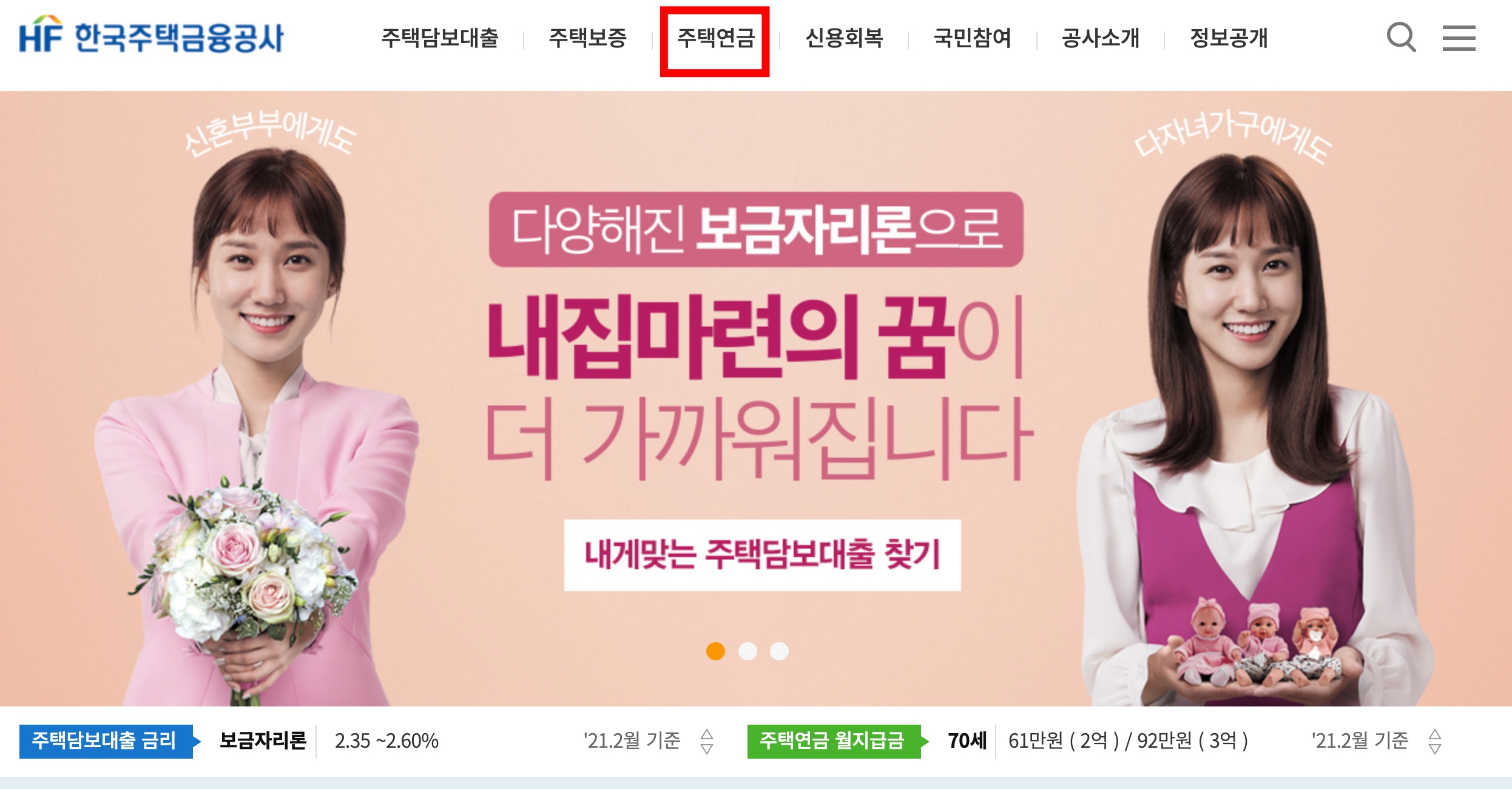Click the HF 한국주택금융공사 logo
1512x789 pixels.
(151, 35)
